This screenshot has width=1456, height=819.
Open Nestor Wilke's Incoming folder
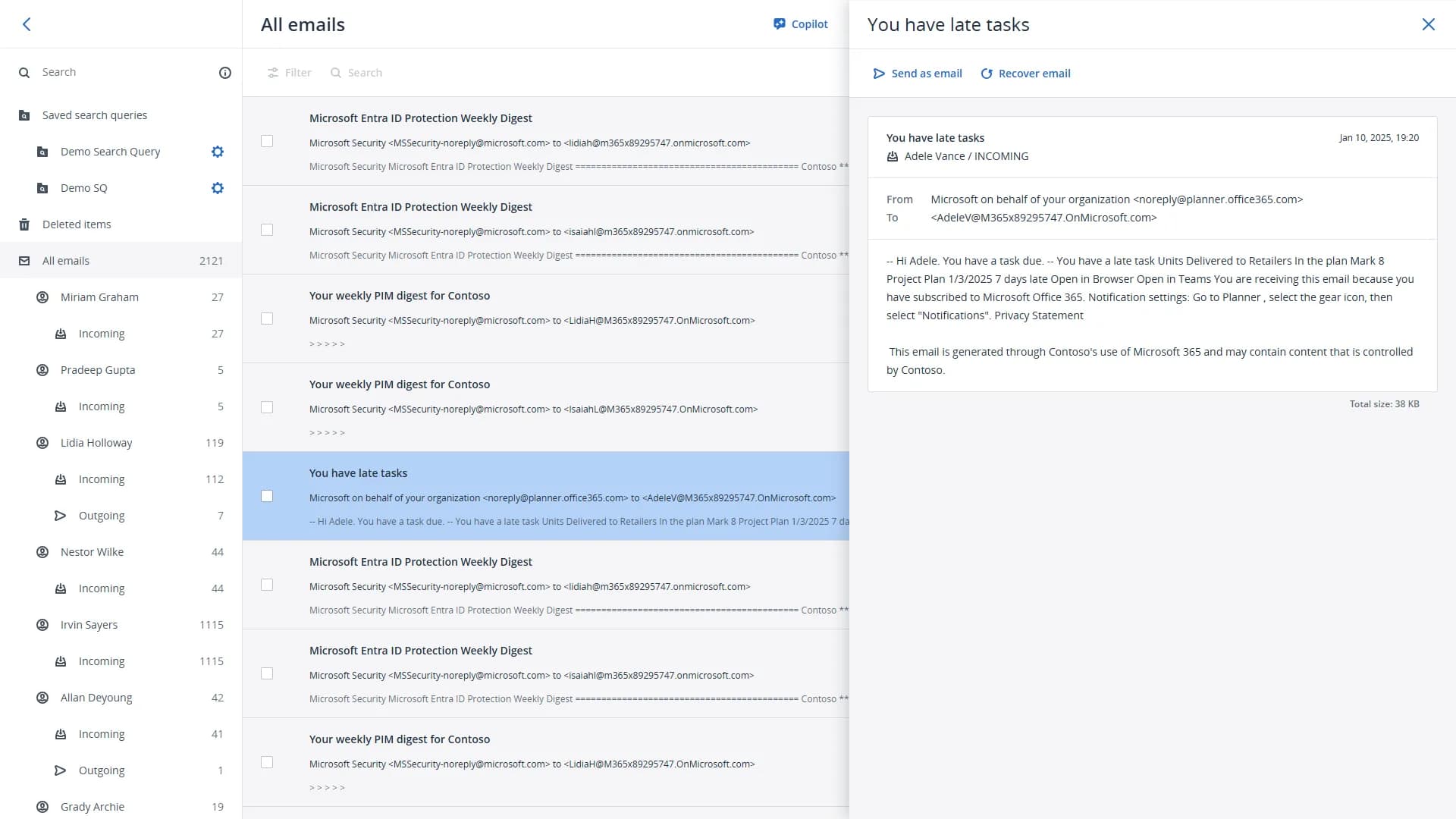pos(101,588)
